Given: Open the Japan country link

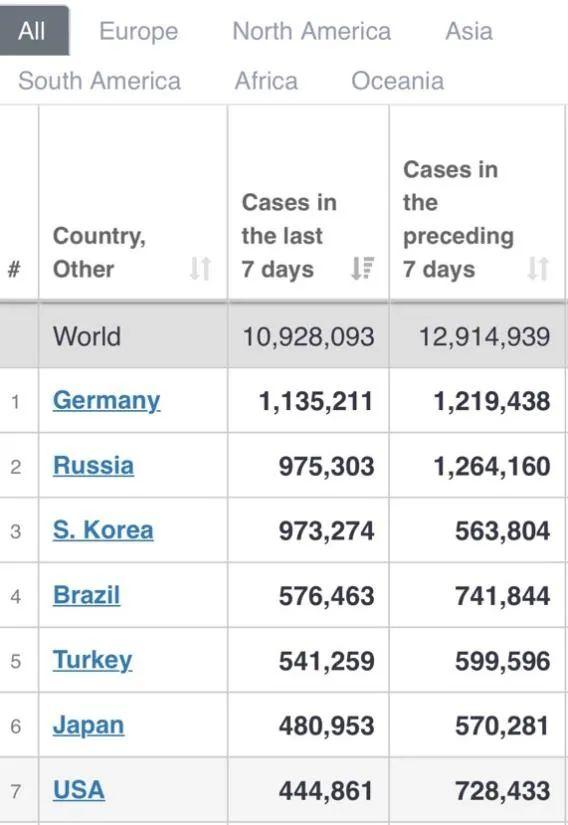Looking at the screenshot, I should pyautogui.click(x=88, y=726).
